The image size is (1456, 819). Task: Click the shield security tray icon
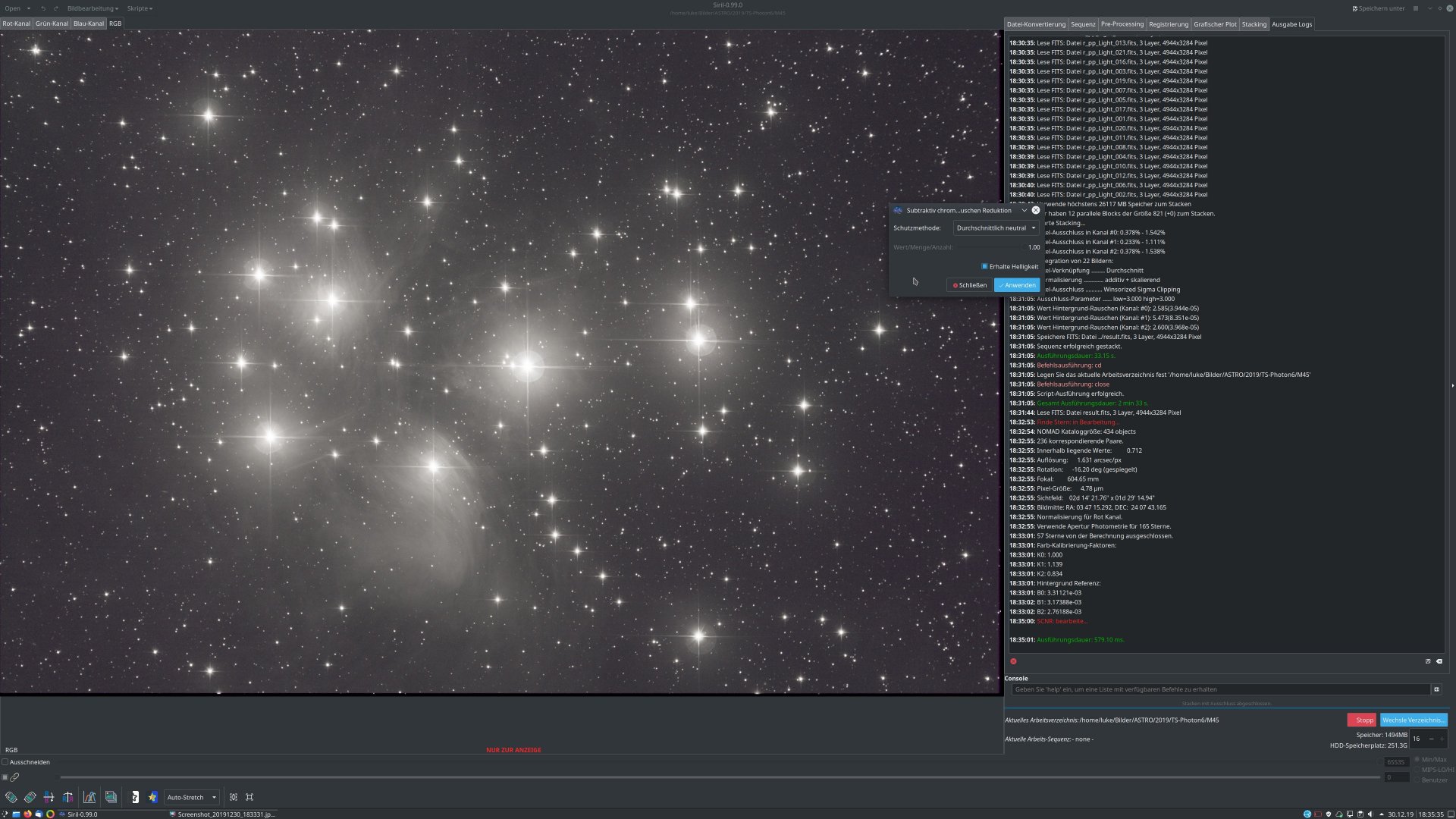(x=1329, y=814)
